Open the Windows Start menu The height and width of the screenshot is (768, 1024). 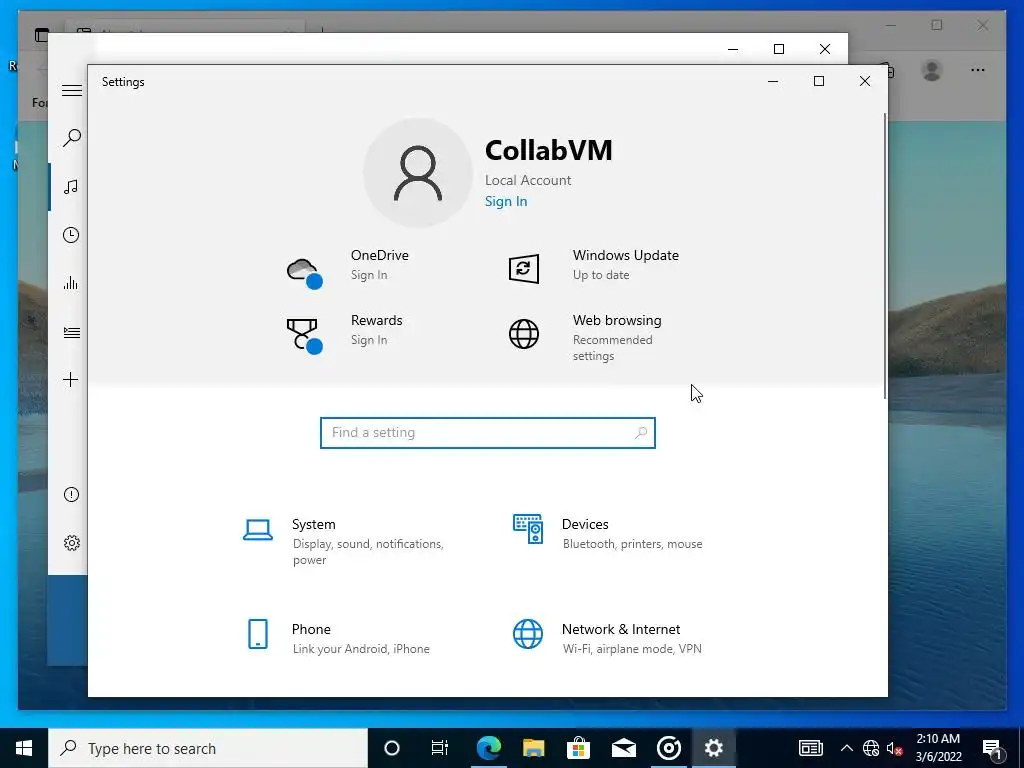coord(24,748)
